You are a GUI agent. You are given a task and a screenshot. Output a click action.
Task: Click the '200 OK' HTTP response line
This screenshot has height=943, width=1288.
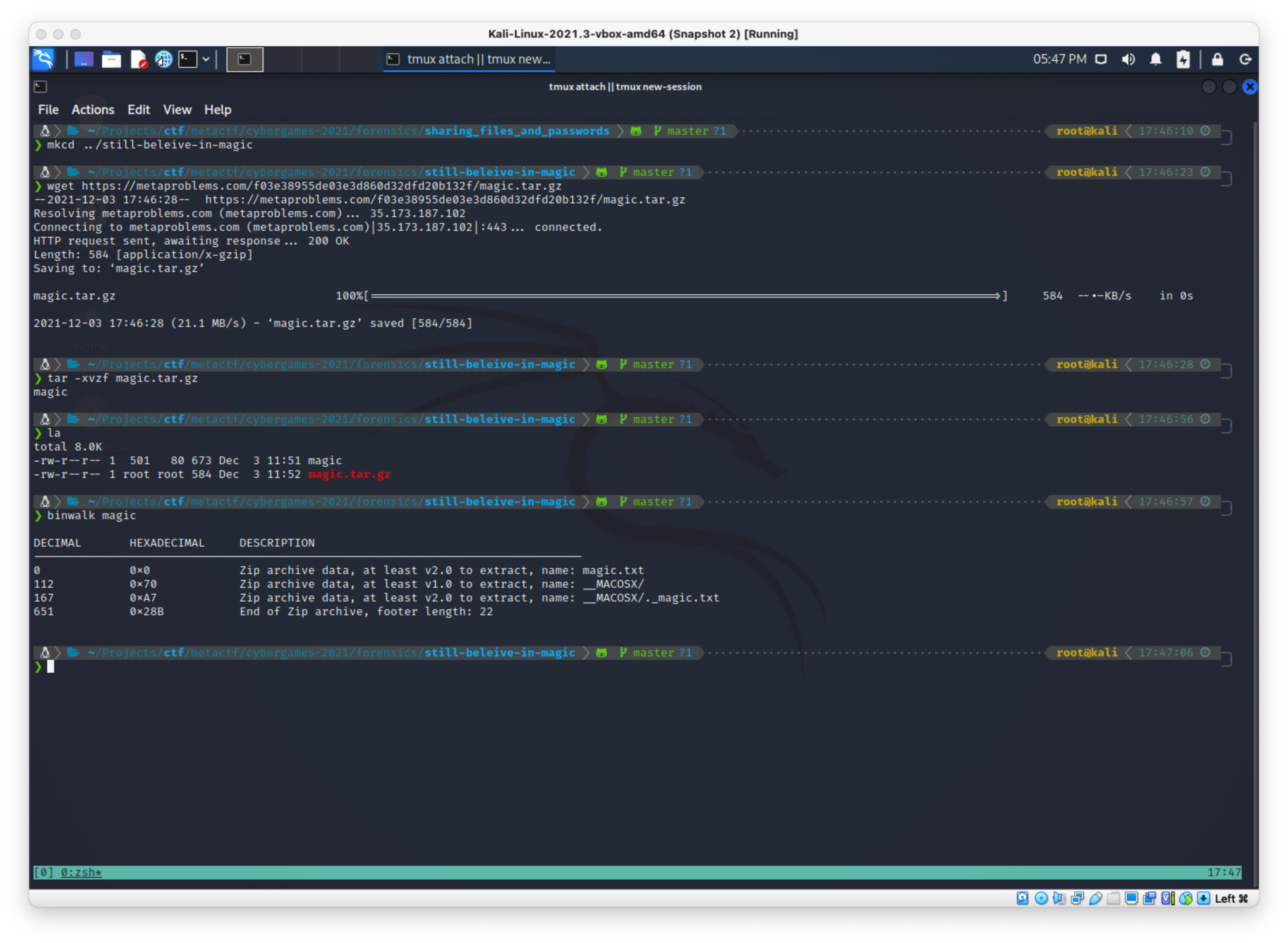tap(191, 241)
